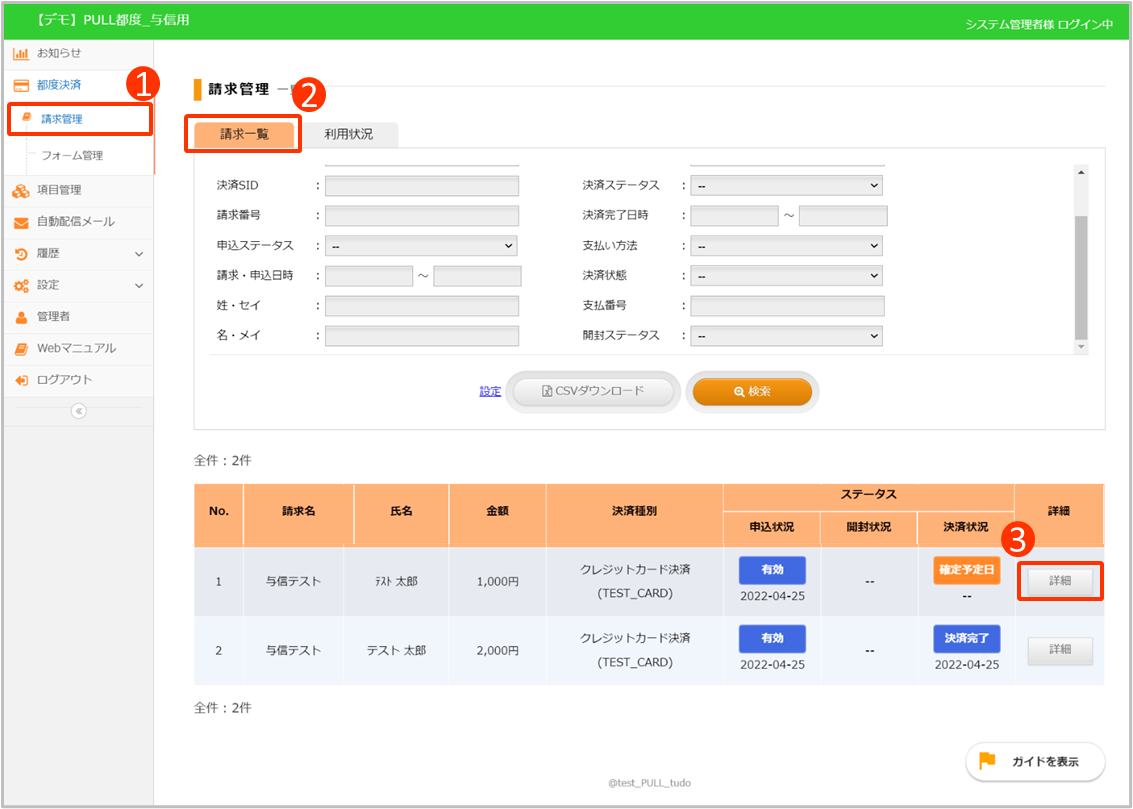Collapse the sidebar with the double-arrow icon
1133x809 pixels.
79,411
